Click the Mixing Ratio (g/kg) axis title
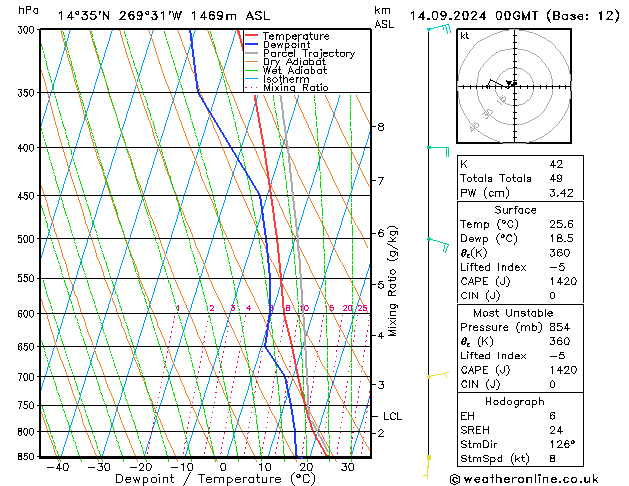 [x=393, y=281]
